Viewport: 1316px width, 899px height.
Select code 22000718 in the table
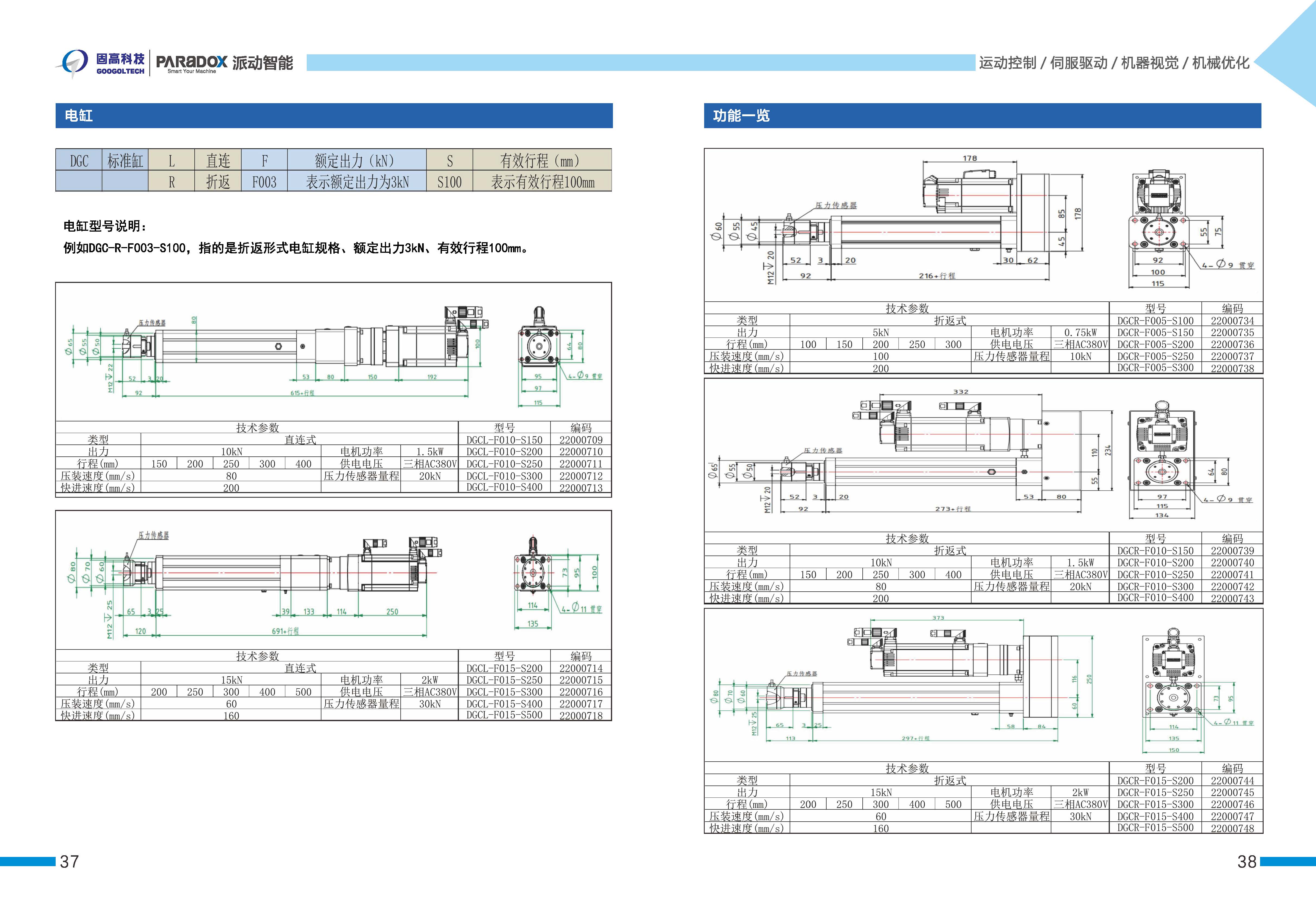tap(580, 715)
